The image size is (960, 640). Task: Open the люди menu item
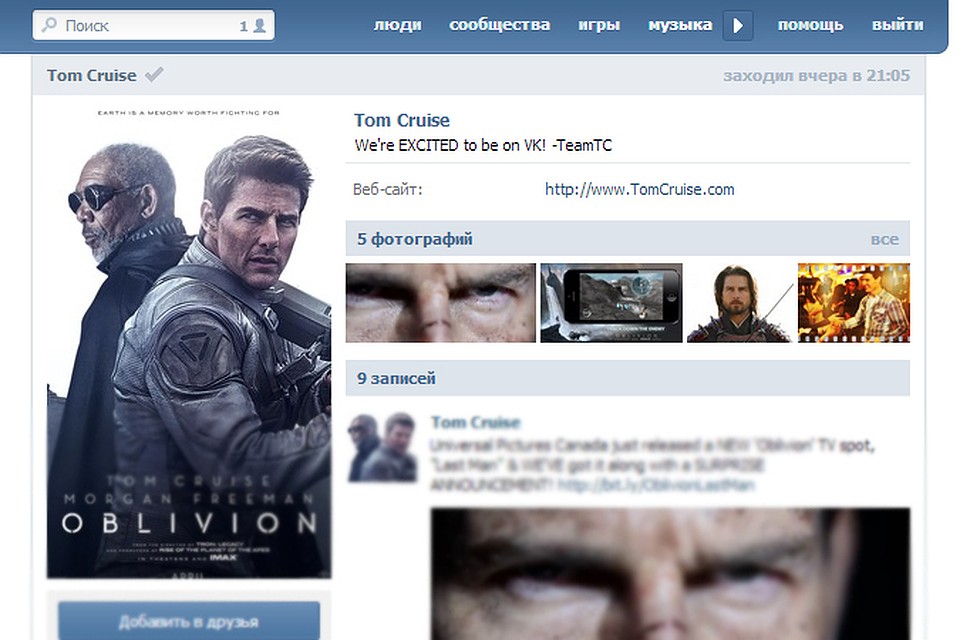[x=397, y=25]
